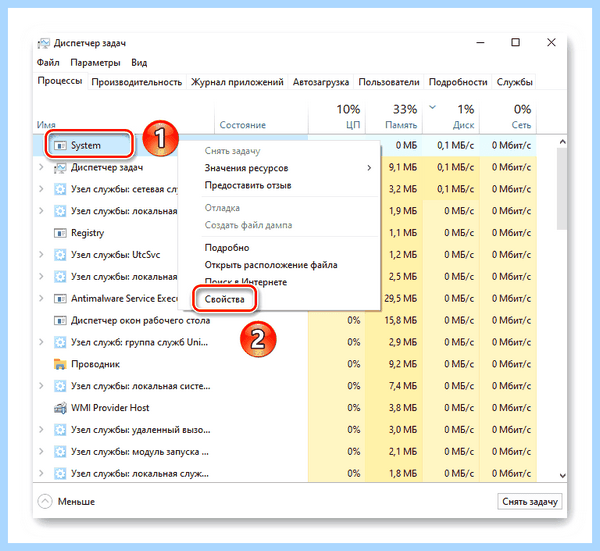Screen dimensions: 600x551
Task: Click the System process icon
Action: click(x=60, y=146)
